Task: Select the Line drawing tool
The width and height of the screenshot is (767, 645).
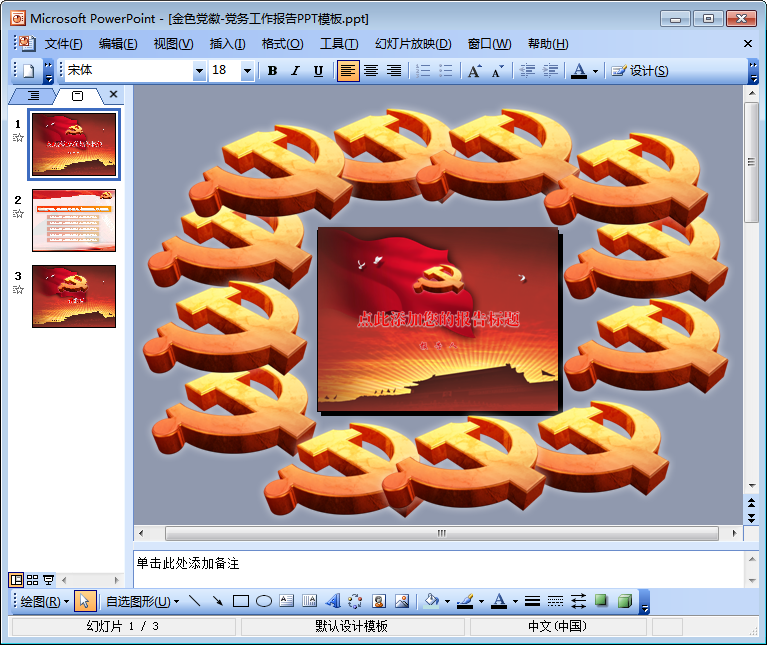Action: tap(194, 601)
